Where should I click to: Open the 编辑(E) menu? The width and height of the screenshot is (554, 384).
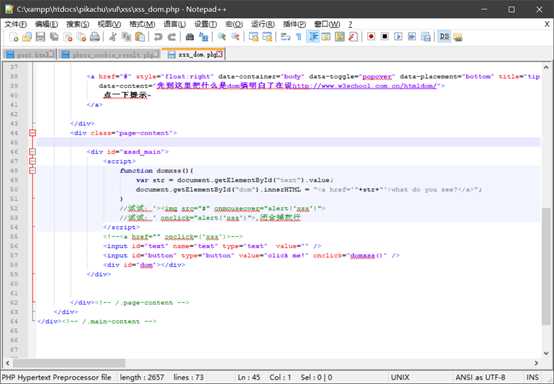pyautogui.click(x=47, y=24)
